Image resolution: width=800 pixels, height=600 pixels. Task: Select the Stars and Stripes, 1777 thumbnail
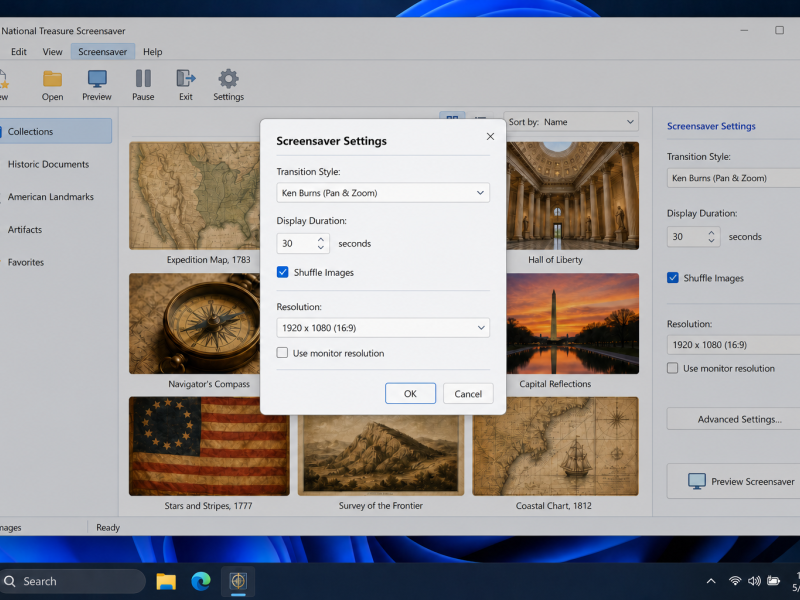pos(209,446)
